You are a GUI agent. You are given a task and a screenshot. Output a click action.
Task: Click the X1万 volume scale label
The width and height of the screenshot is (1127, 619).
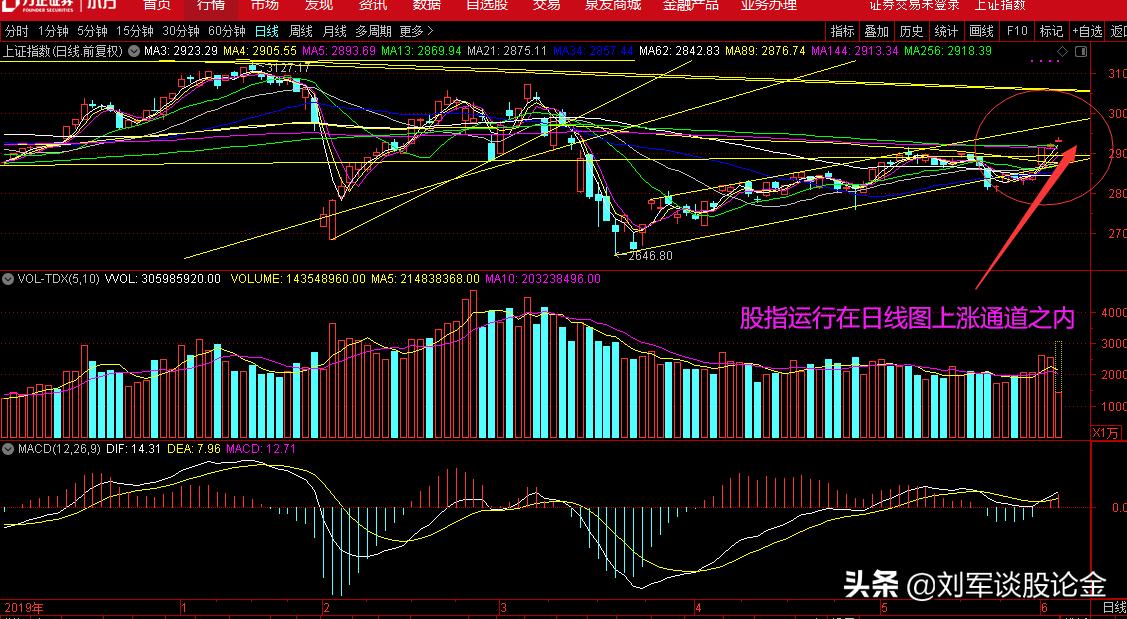tap(1105, 433)
